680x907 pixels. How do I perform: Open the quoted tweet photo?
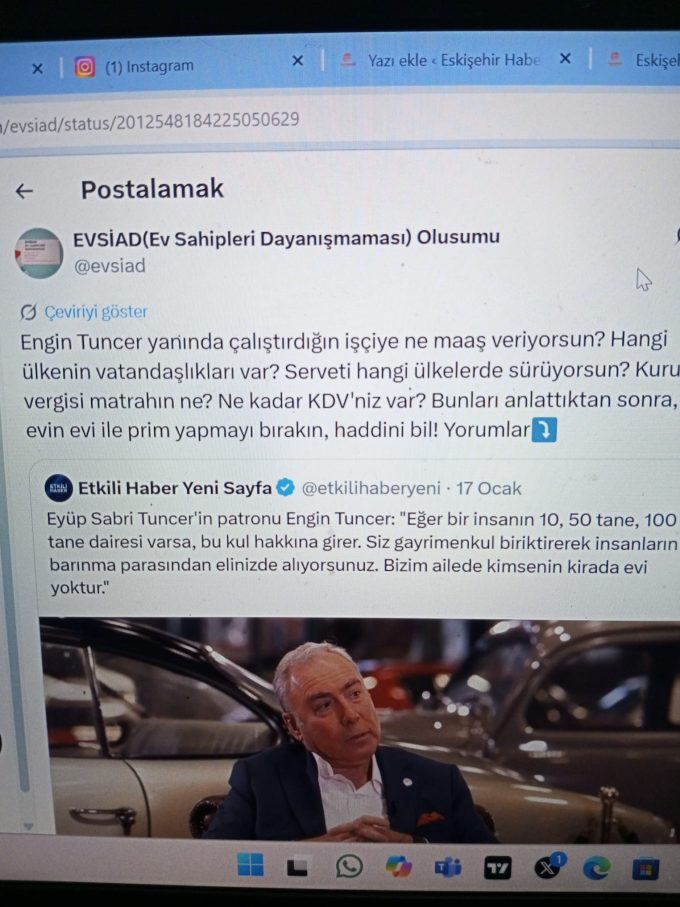359,728
